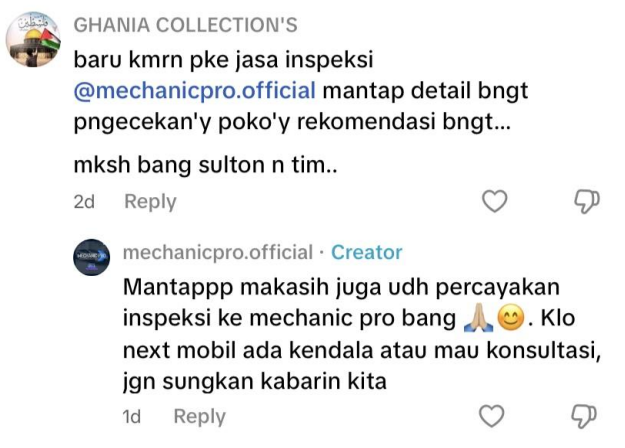Open the @mechanicpro.official mention link

[195, 91]
